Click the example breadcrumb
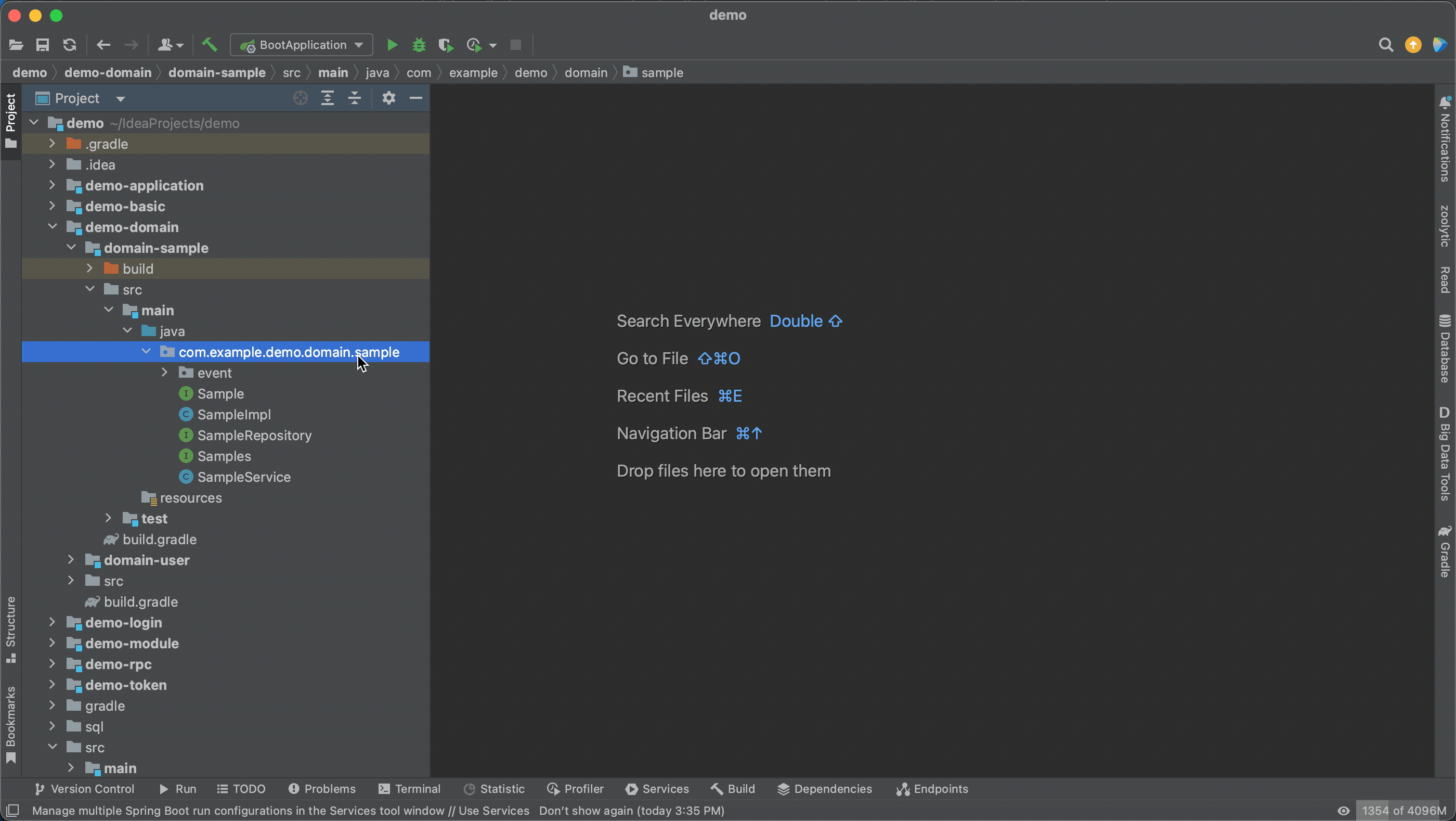 [474, 72]
